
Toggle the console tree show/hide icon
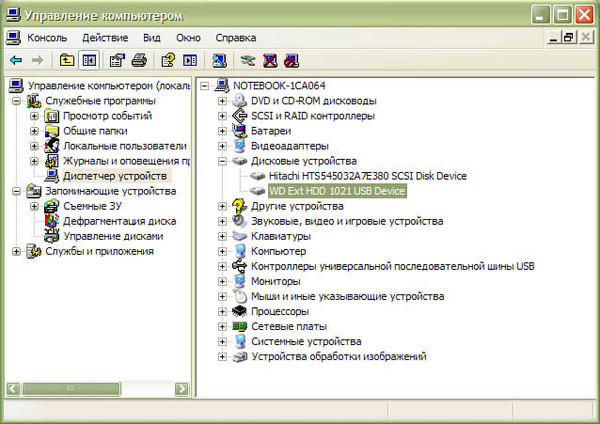pyautogui.click(x=88, y=60)
